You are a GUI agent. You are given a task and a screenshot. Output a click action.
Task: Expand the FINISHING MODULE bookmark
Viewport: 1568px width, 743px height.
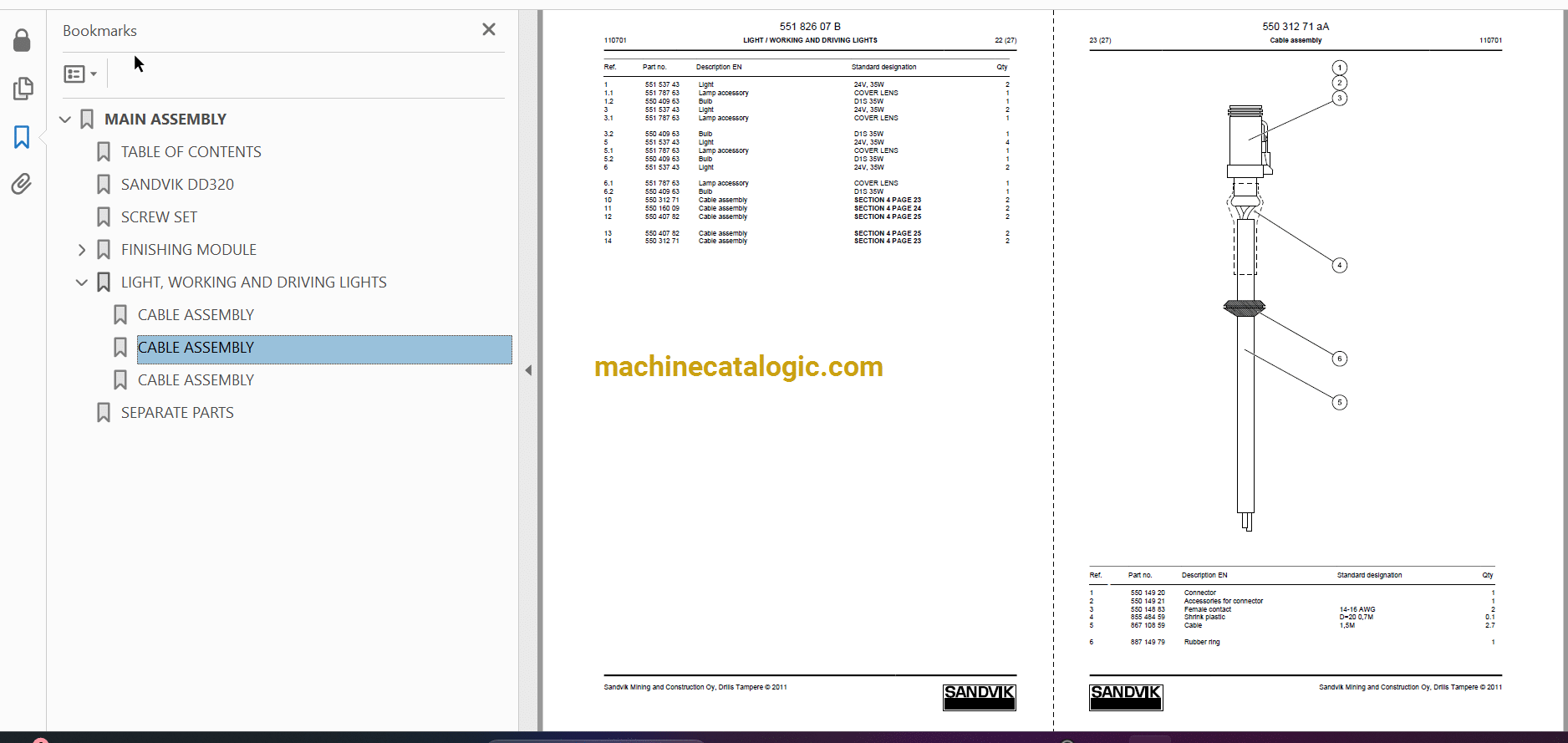(x=82, y=250)
